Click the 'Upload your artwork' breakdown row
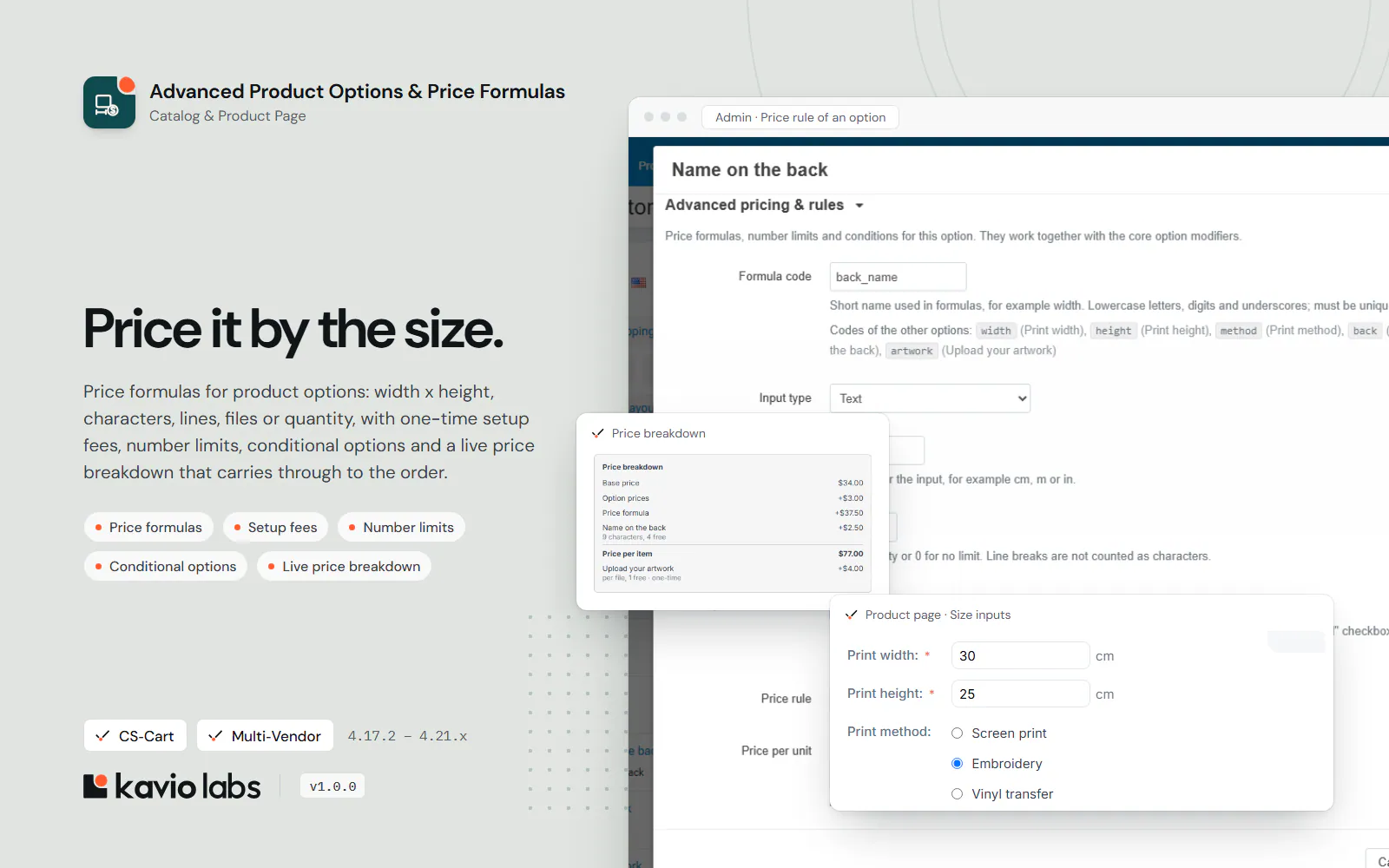This screenshot has width=1389, height=868. click(x=733, y=573)
